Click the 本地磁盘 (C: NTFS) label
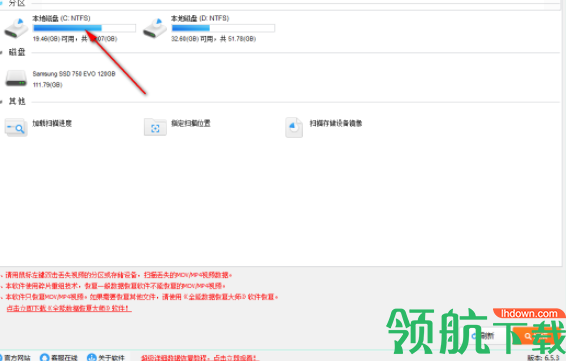Image resolution: width=566 pixels, height=361 pixels. coord(61,18)
